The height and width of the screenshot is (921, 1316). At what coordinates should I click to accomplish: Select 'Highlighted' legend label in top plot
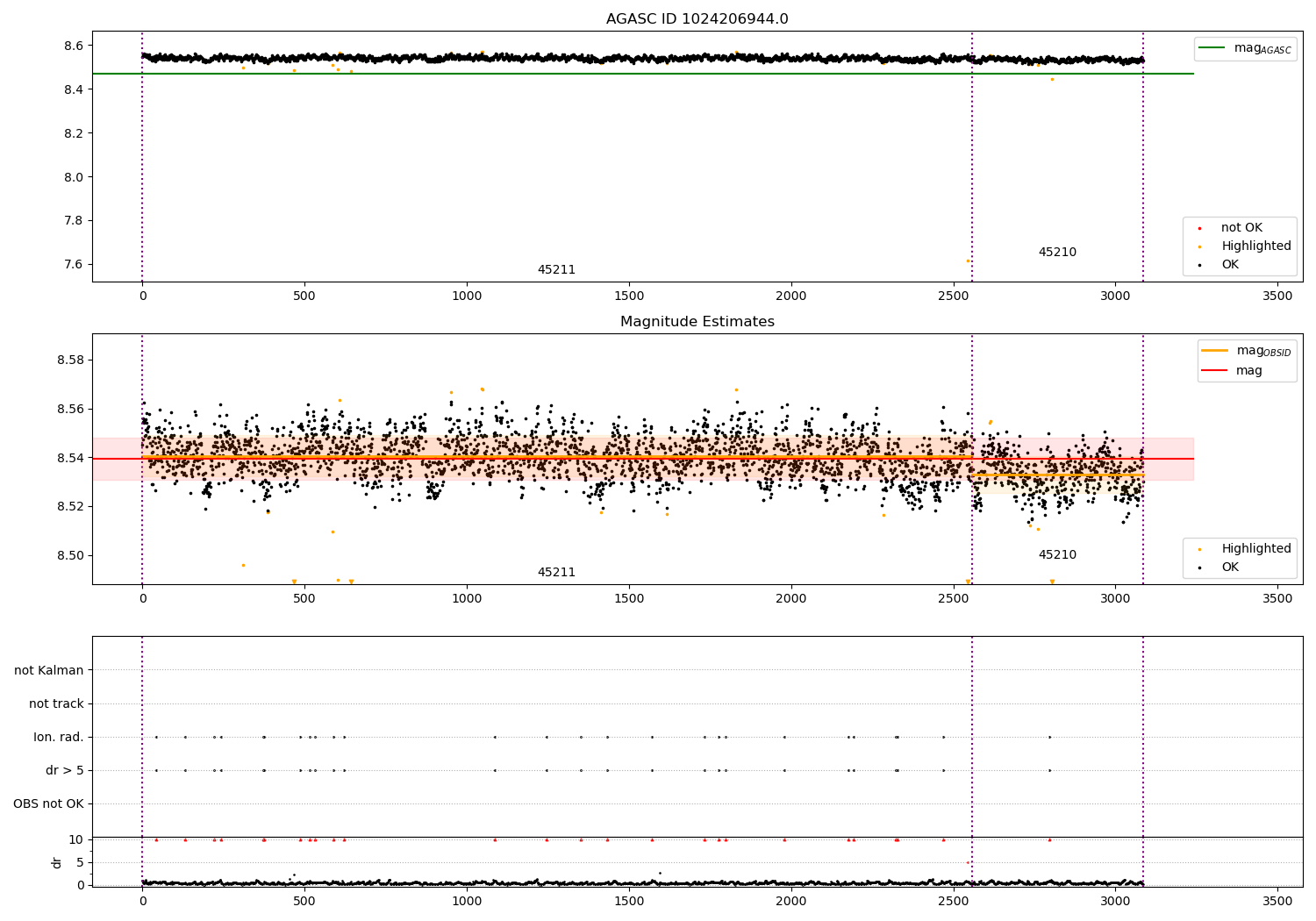click(1256, 246)
